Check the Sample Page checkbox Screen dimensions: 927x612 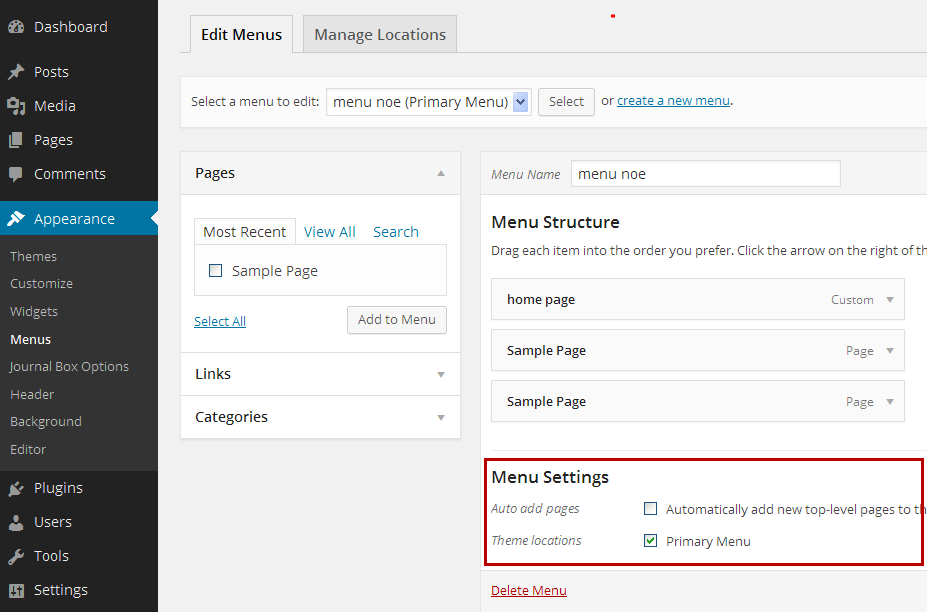pyautogui.click(x=215, y=271)
